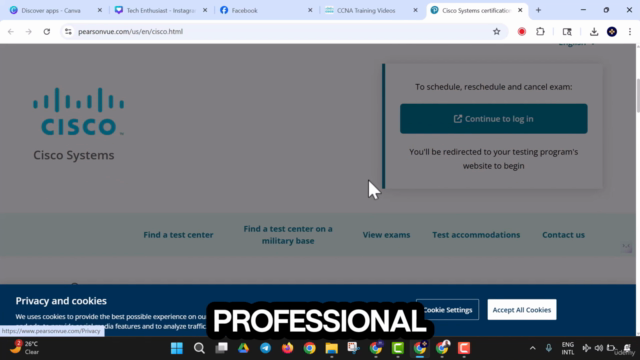Open the Windows Start menu
The height and width of the screenshot is (360, 640).
click(x=177, y=348)
